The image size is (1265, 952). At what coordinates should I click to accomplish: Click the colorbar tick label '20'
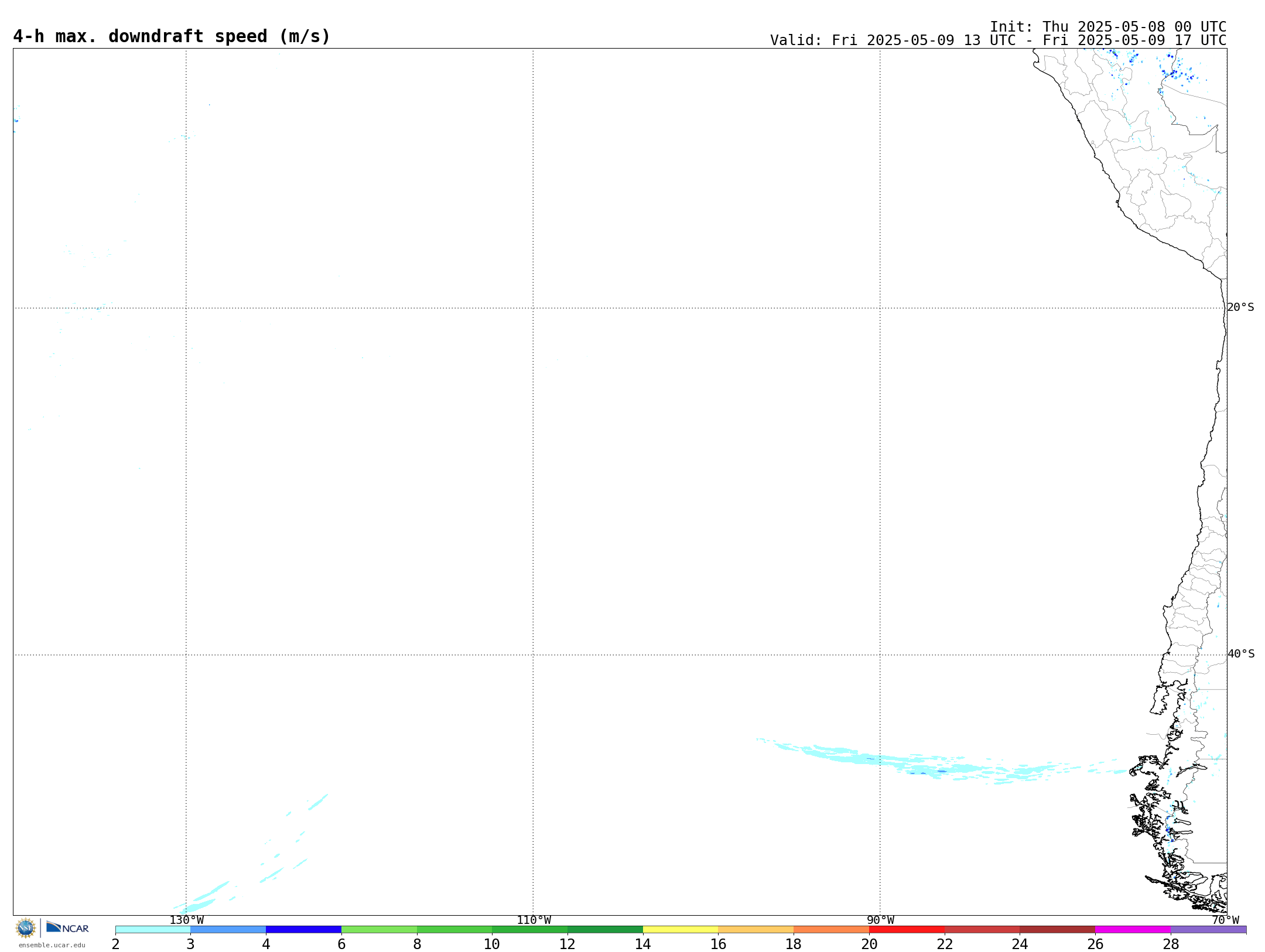point(869,944)
